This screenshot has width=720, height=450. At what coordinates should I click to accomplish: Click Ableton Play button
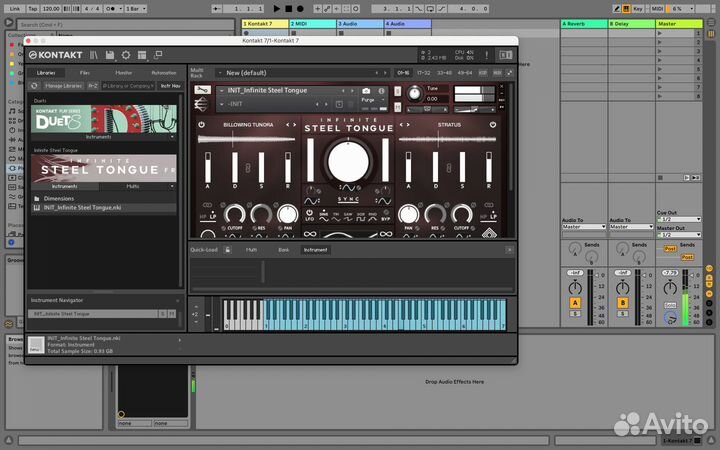(276, 8)
